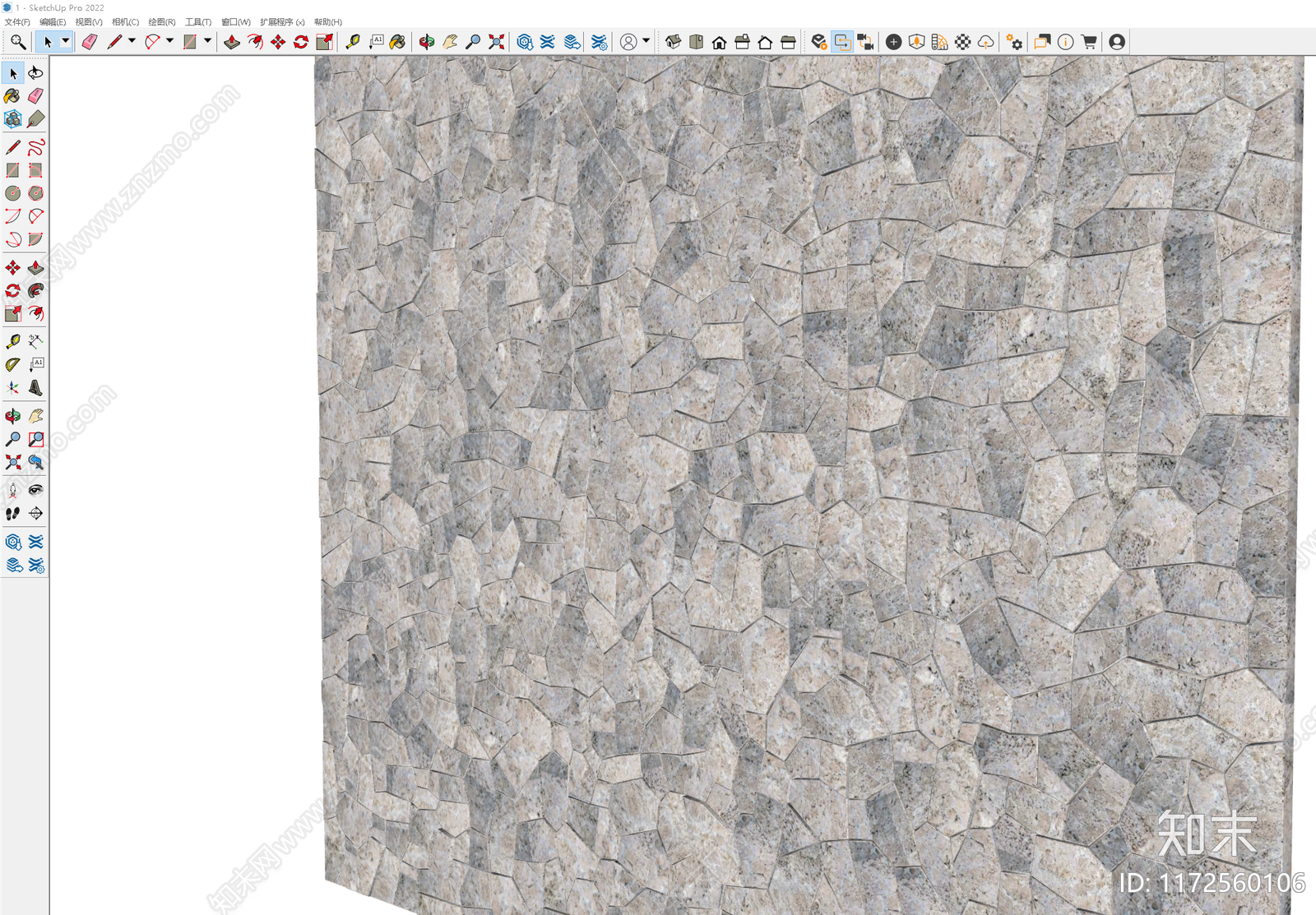
Task: Click the cloud upload icon
Action: [985, 42]
